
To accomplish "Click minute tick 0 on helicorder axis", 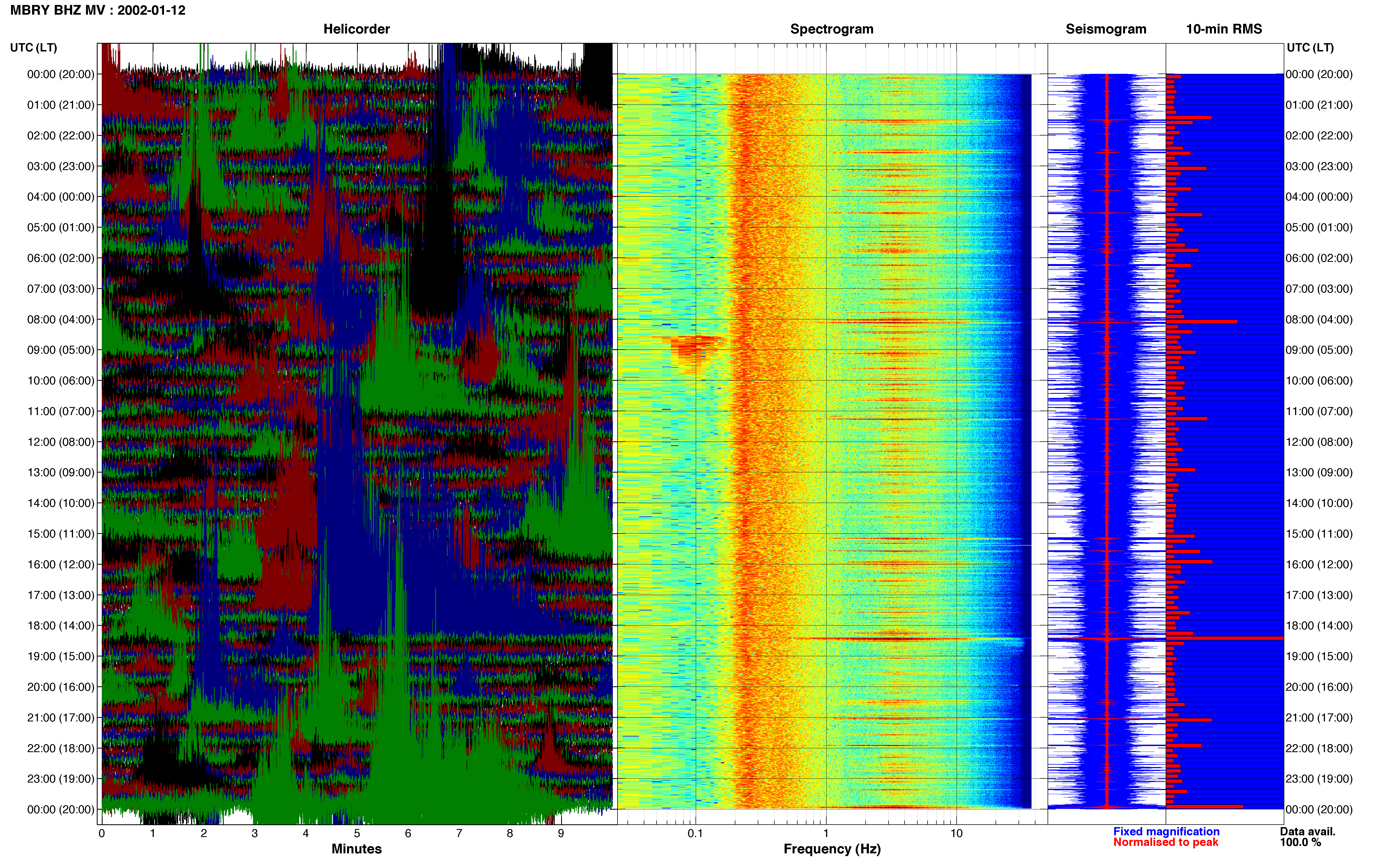I will (x=101, y=833).
